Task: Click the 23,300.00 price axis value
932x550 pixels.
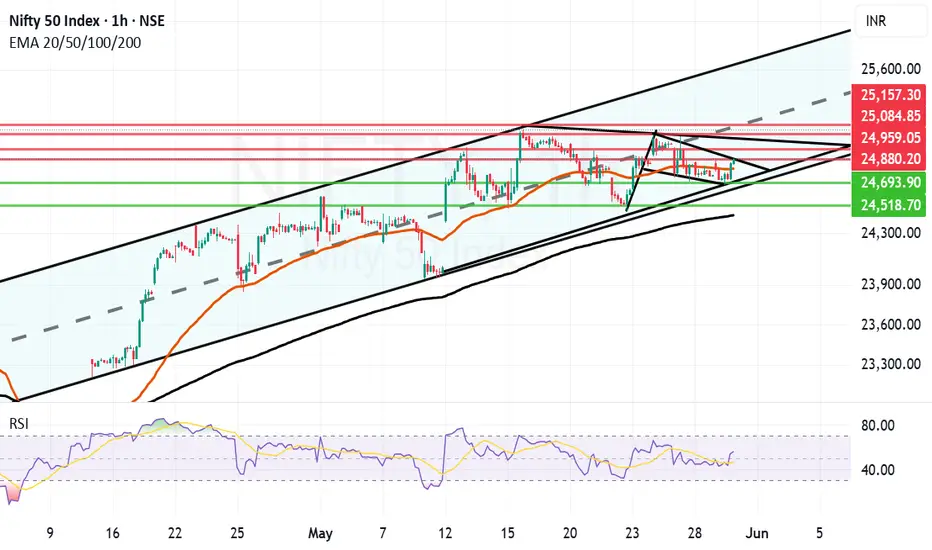Action: pos(890,364)
